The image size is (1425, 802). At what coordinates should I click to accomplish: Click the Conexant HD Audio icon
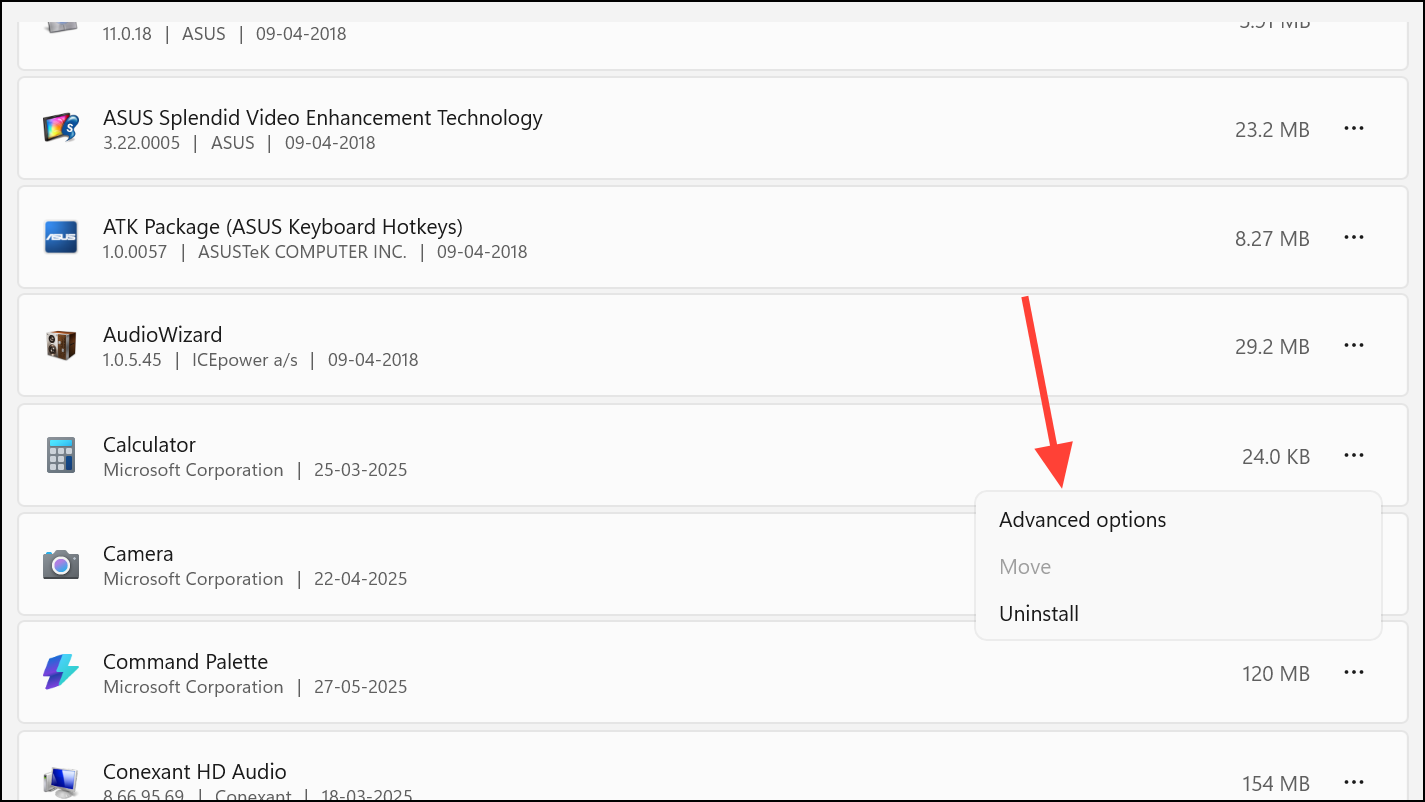[60, 781]
